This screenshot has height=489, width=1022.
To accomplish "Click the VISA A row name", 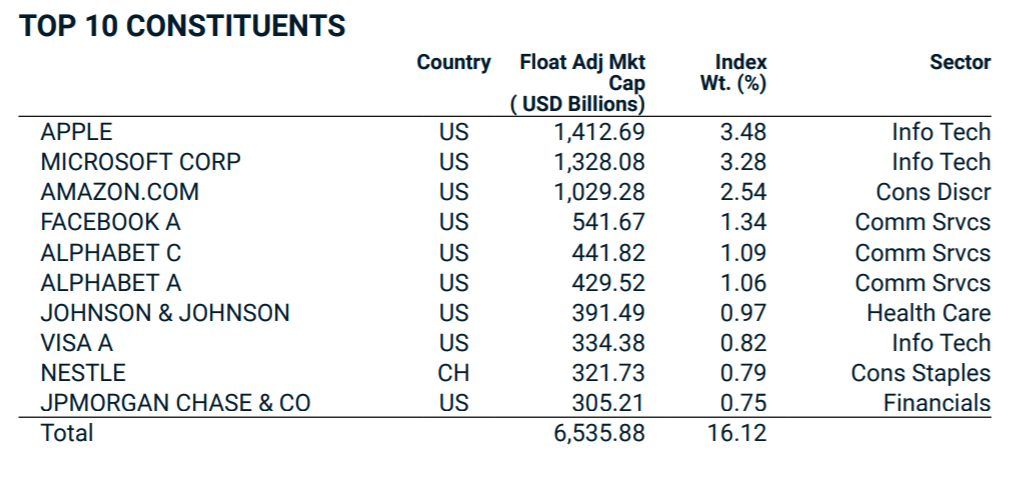I will [77, 343].
